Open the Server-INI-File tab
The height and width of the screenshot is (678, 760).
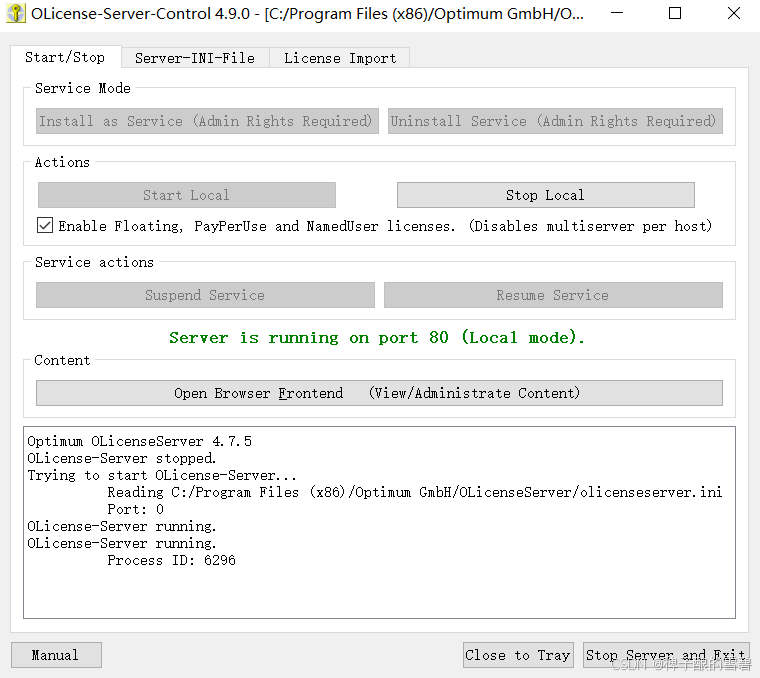(x=195, y=58)
